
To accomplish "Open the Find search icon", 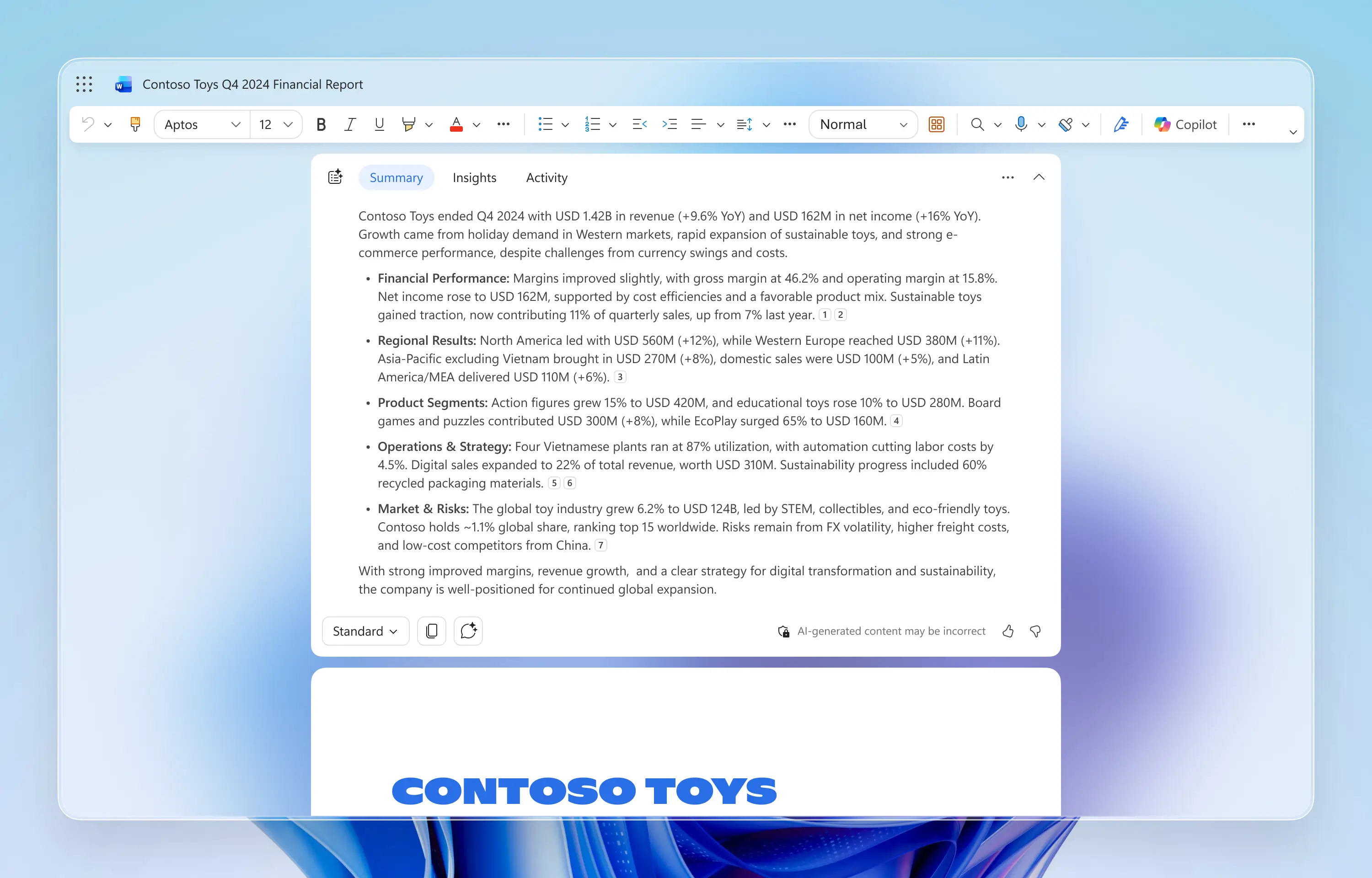I will click(x=977, y=124).
